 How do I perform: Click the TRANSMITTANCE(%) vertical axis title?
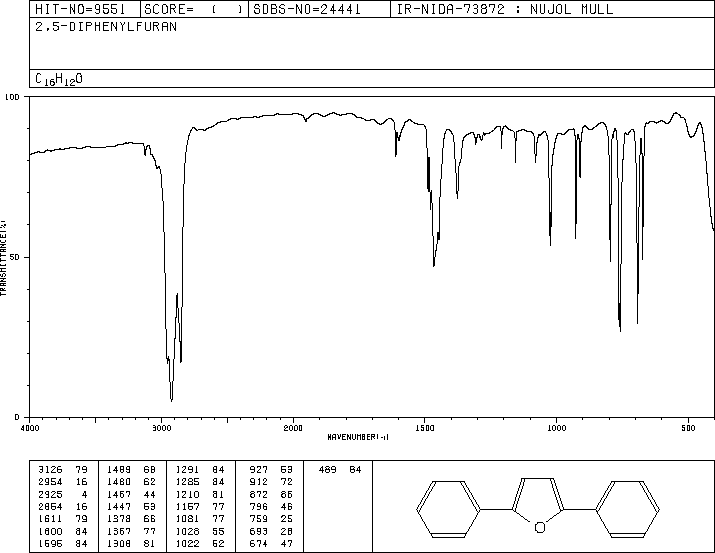click(x=3, y=258)
